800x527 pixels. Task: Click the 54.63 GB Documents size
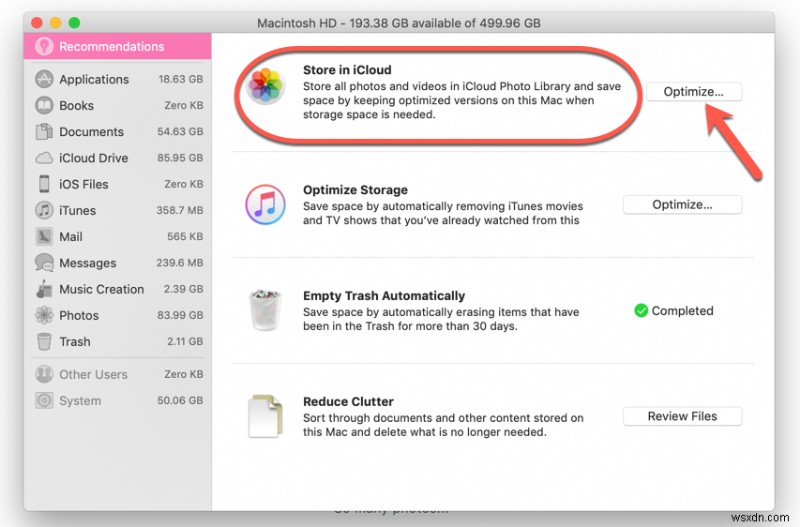pos(180,132)
